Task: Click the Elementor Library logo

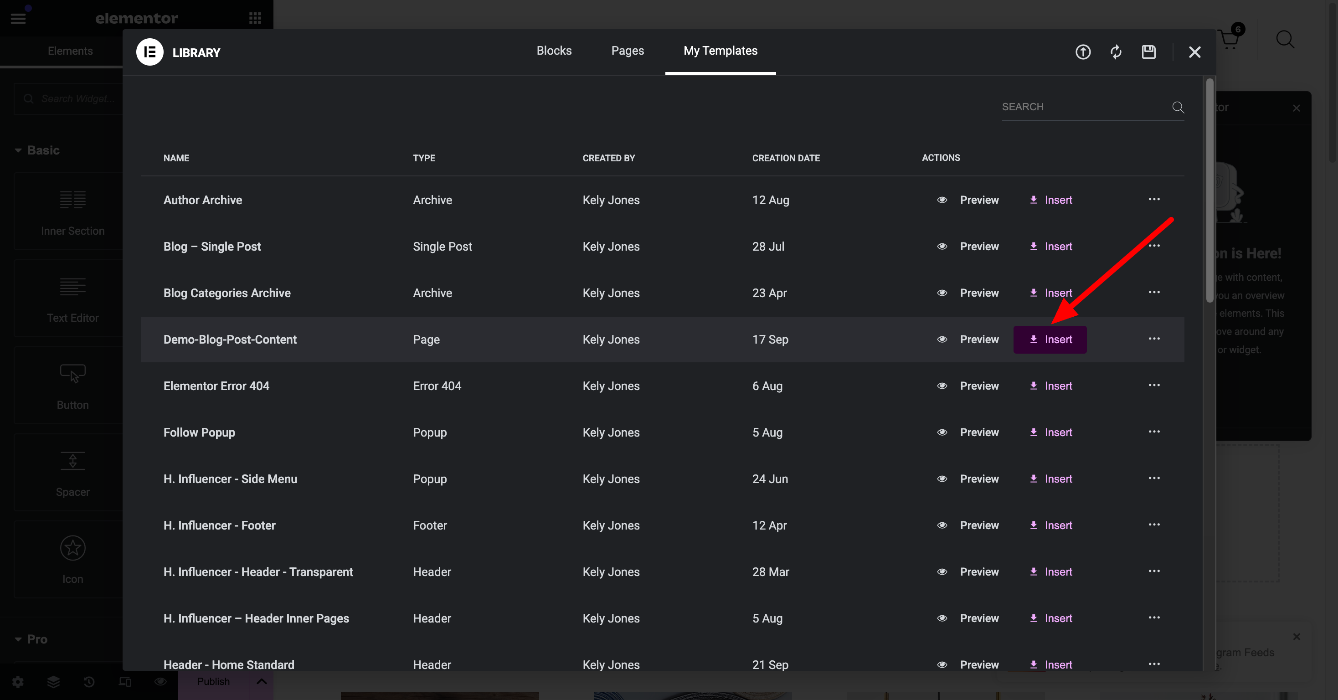Action: click(150, 52)
